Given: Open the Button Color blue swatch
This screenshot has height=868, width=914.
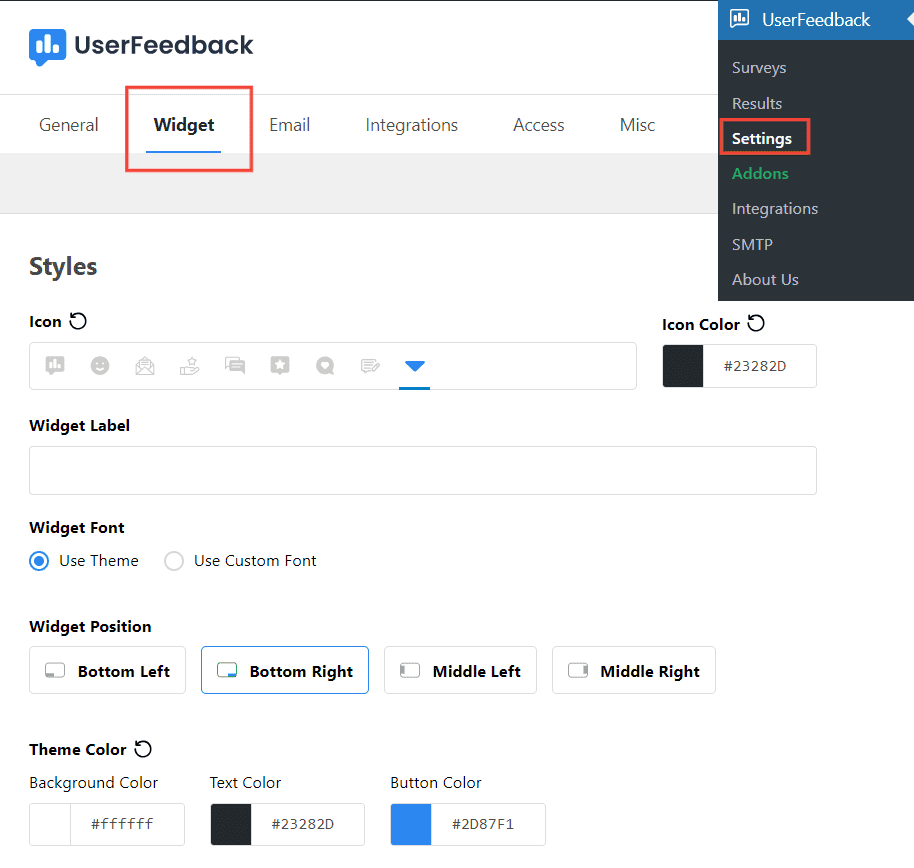Looking at the screenshot, I should (x=411, y=824).
